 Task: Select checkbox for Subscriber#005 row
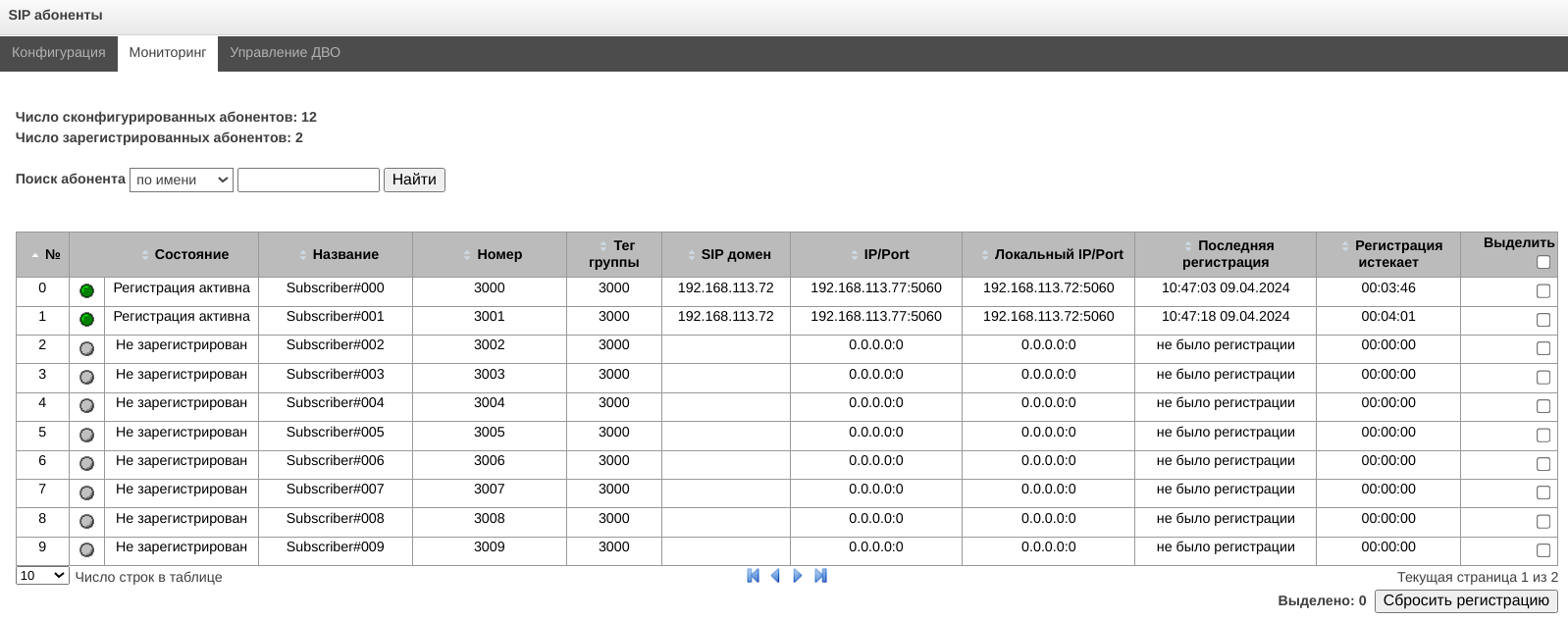tap(1543, 436)
